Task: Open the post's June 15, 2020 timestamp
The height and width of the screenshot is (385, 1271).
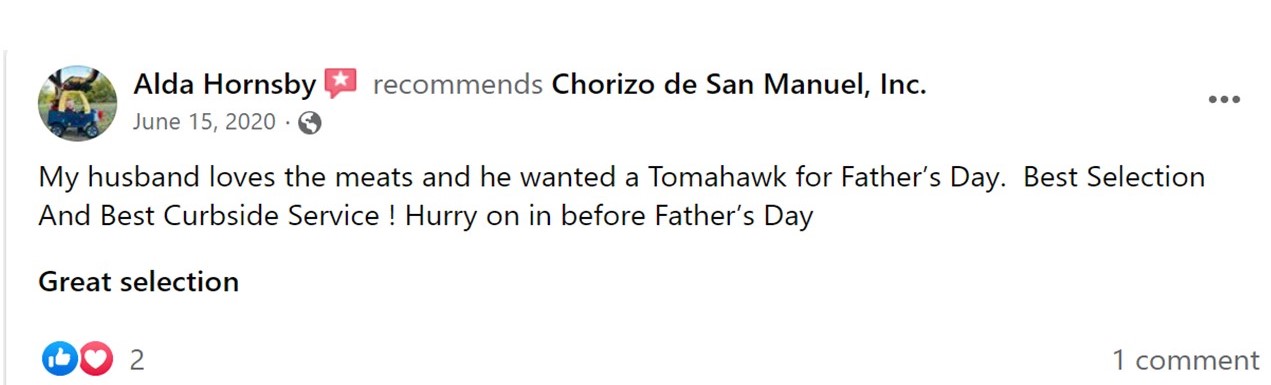Action: coord(204,122)
